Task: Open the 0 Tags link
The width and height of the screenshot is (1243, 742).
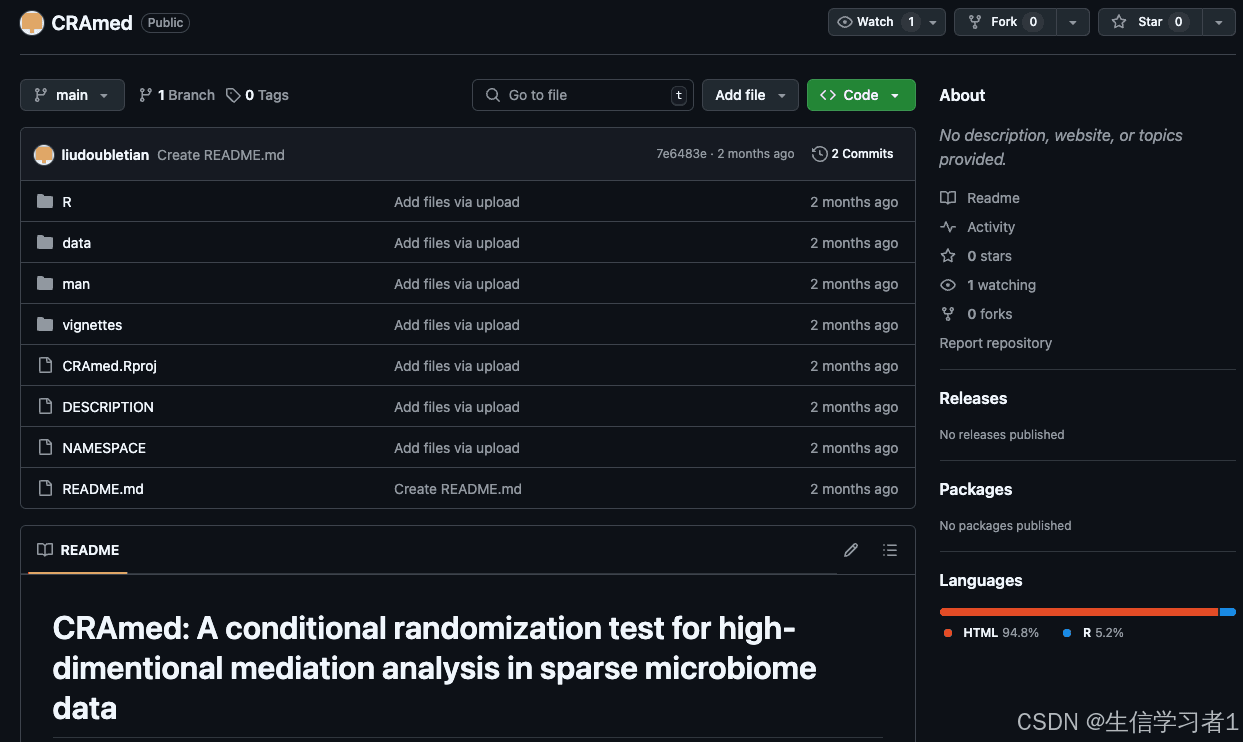Action: click(257, 95)
